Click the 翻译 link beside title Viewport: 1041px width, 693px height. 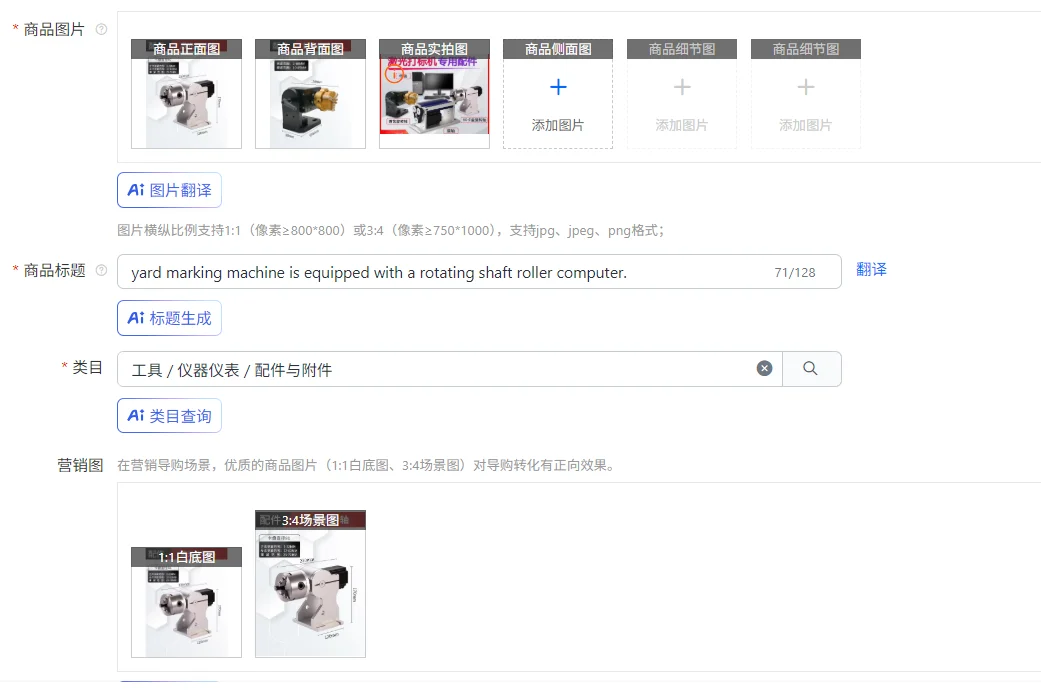tap(871, 270)
